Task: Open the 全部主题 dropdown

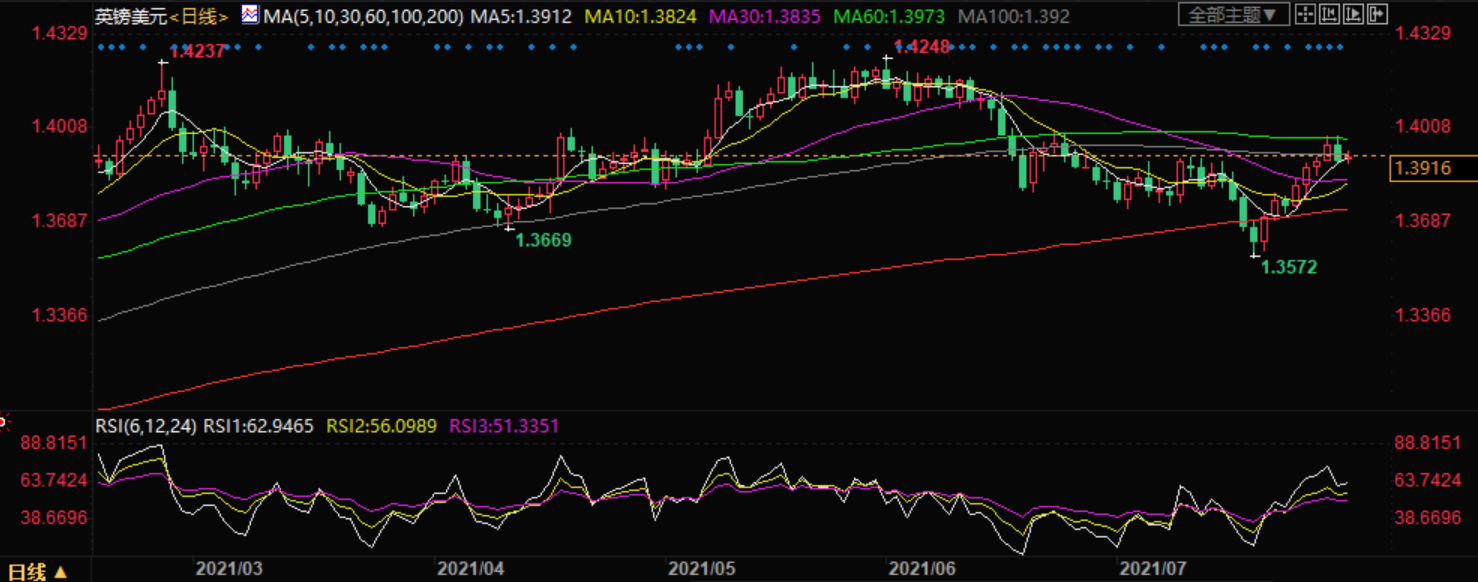Action: [x=1232, y=15]
